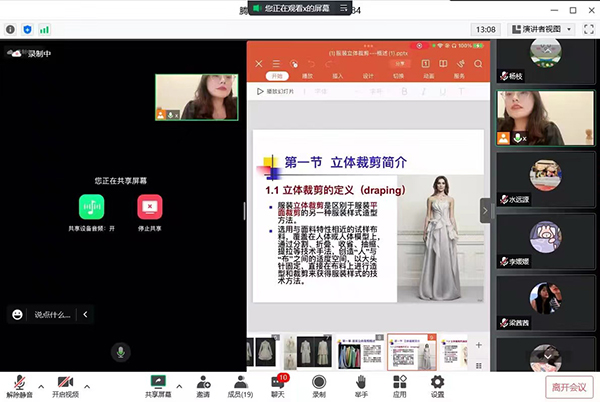Open the 邀请 invite icon
Image resolution: width=600 pixels, height=402 pixels.
pyautogui.click(x=203, y=381)
